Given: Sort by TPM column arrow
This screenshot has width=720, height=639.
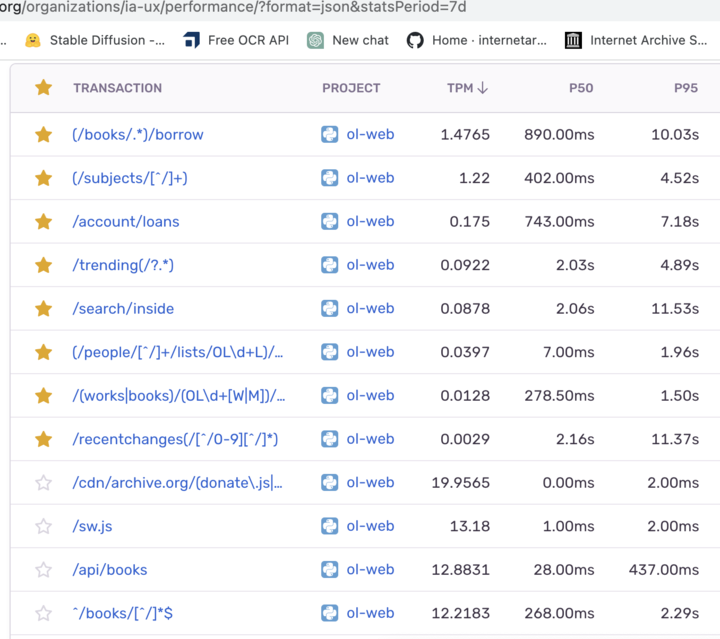Looking at the screenshot, I should coord(483,88).
